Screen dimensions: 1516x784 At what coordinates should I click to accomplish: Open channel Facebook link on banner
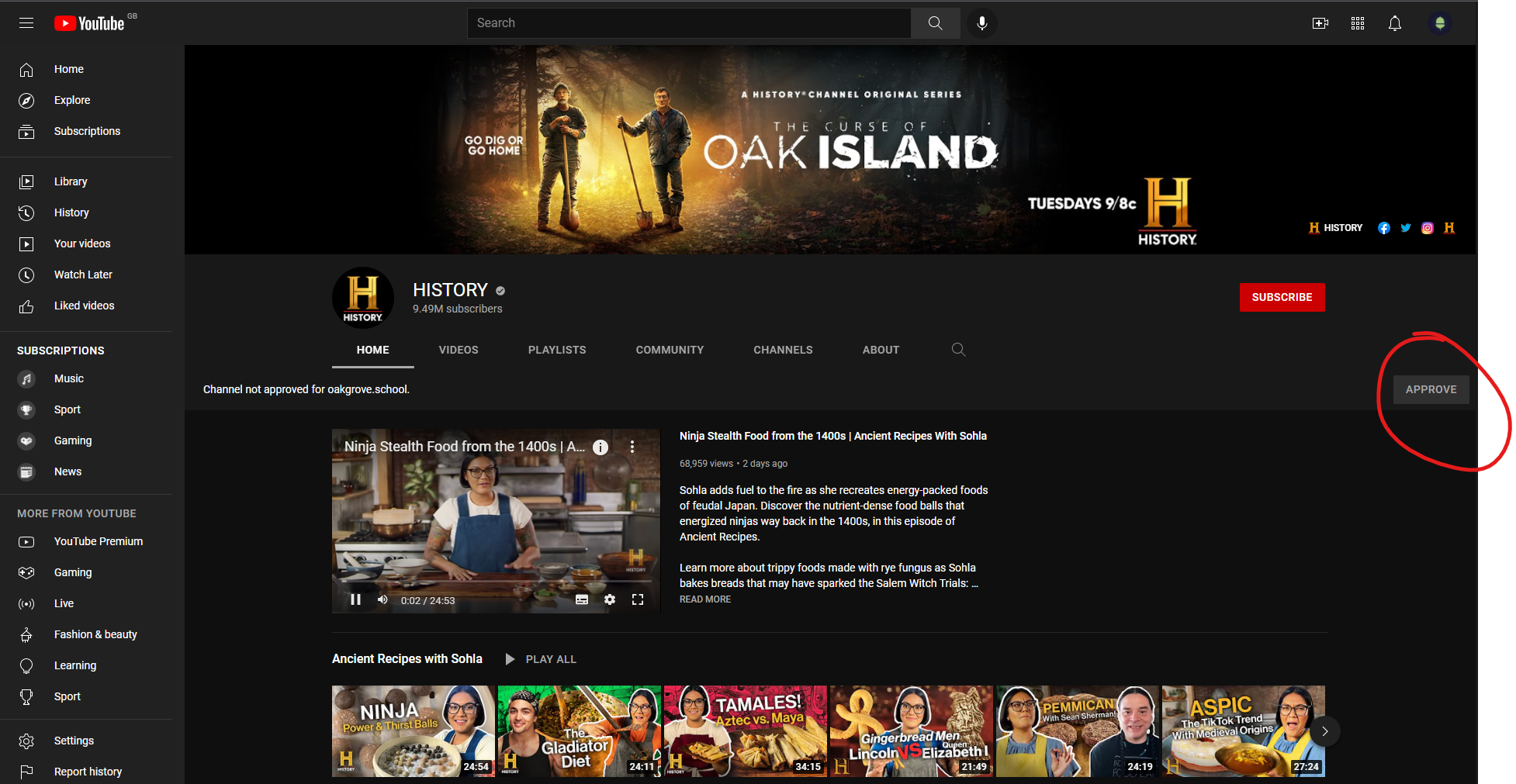(x=1384, y=228)
